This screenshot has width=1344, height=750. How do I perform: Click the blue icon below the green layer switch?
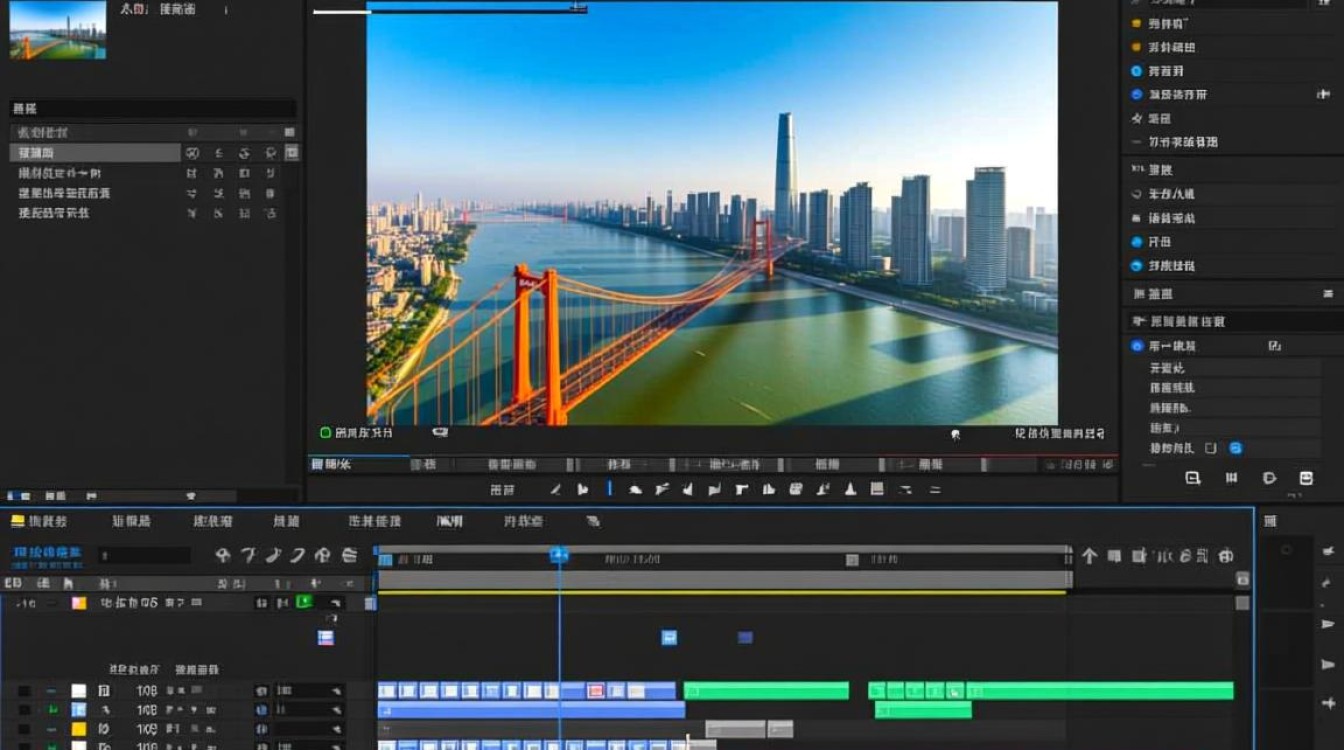[x=326, y=638]
